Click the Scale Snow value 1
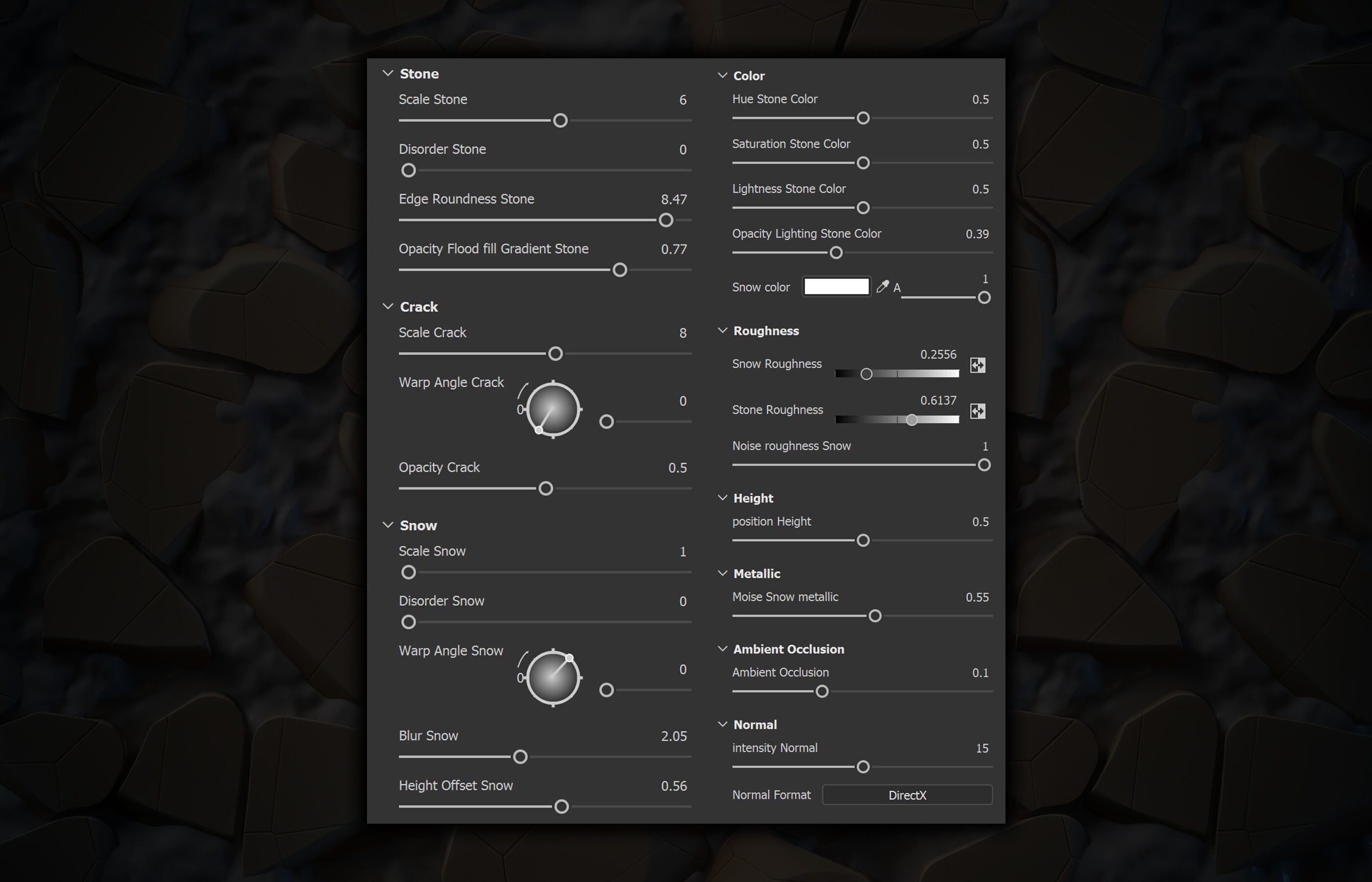 [x=683, y=552]
